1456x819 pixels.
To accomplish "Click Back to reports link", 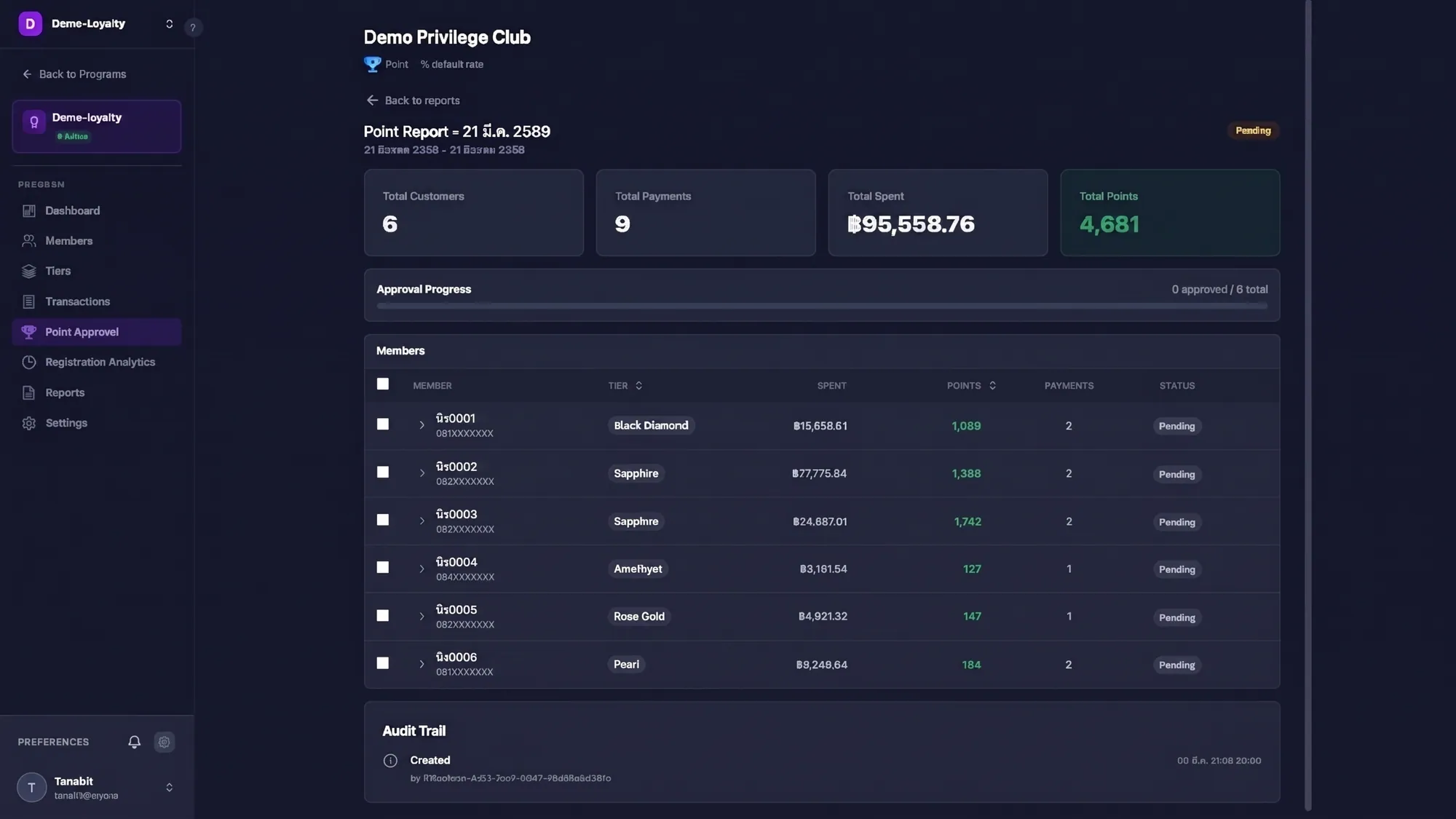I will point(413,100).
